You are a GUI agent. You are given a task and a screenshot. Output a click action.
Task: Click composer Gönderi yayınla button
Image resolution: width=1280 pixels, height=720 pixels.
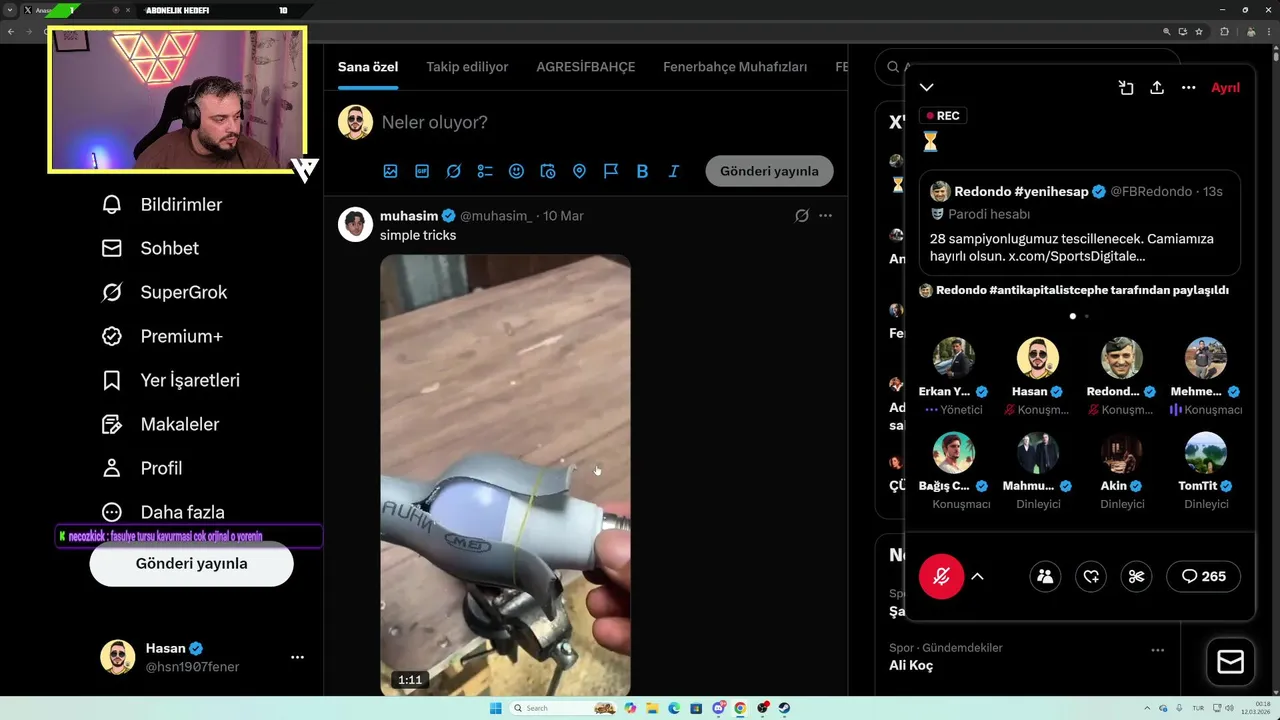[x=769, y=171]
